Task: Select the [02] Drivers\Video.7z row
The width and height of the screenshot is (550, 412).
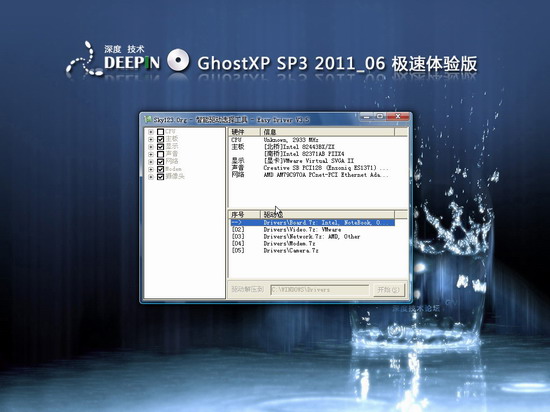Action: pyautogui.click(x=312, y=230)
